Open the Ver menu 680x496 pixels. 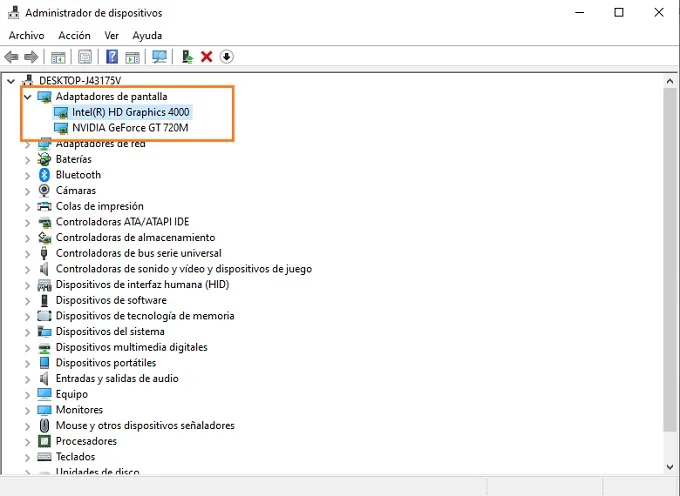(111, 36)
